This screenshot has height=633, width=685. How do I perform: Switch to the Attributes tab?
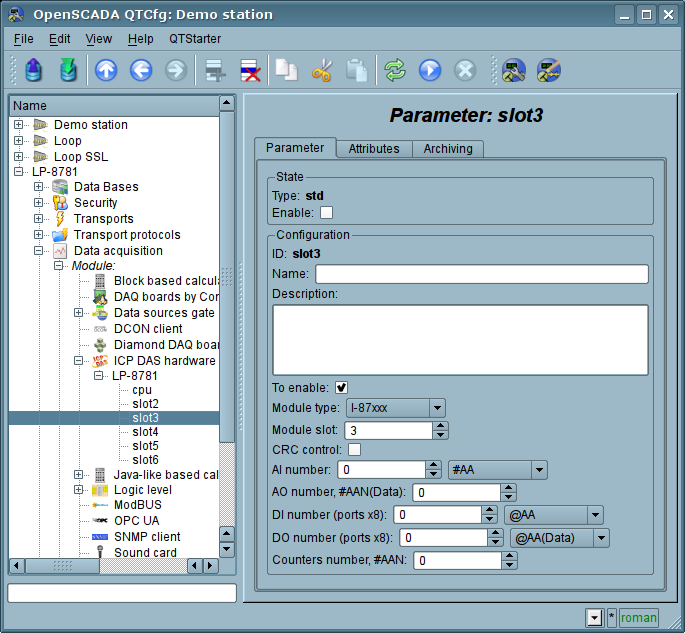(373, 149)
